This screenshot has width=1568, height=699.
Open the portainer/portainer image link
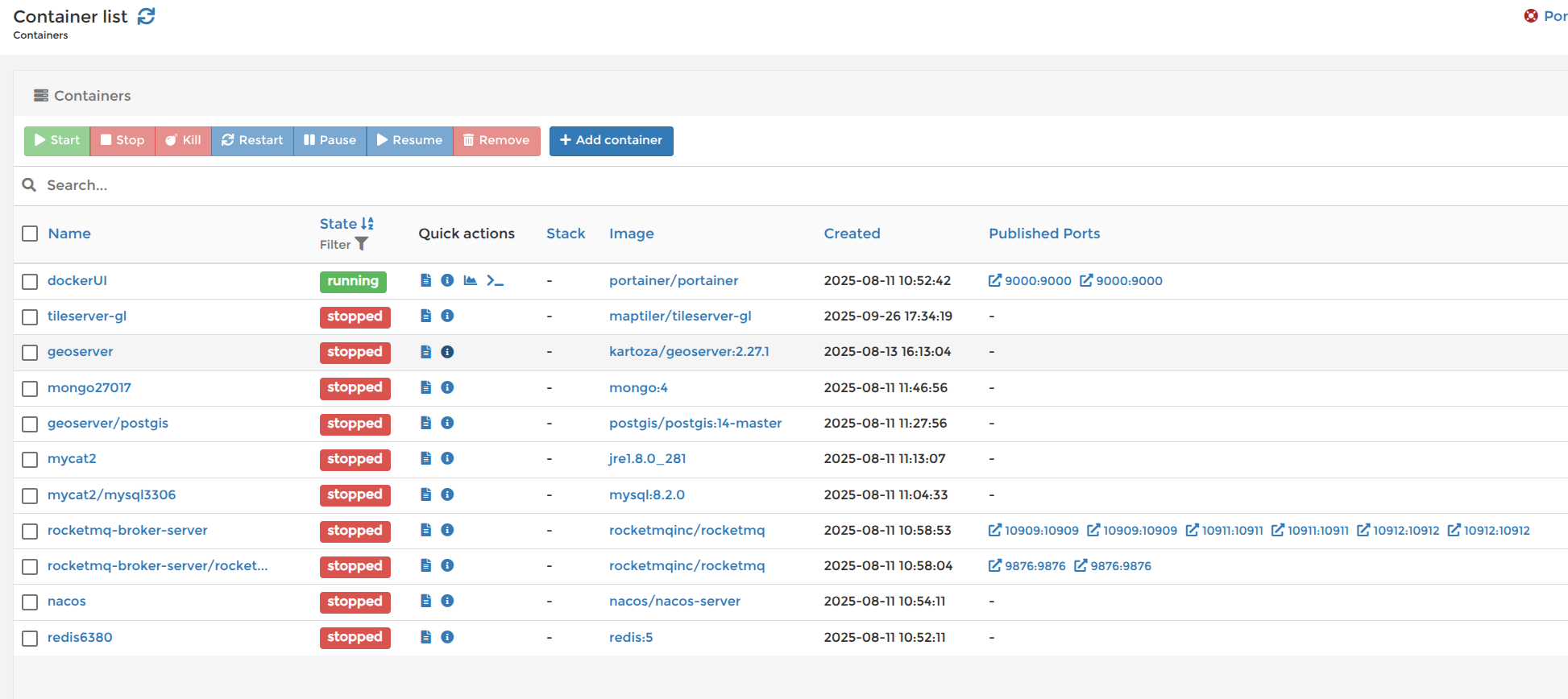tap(674, 280)
